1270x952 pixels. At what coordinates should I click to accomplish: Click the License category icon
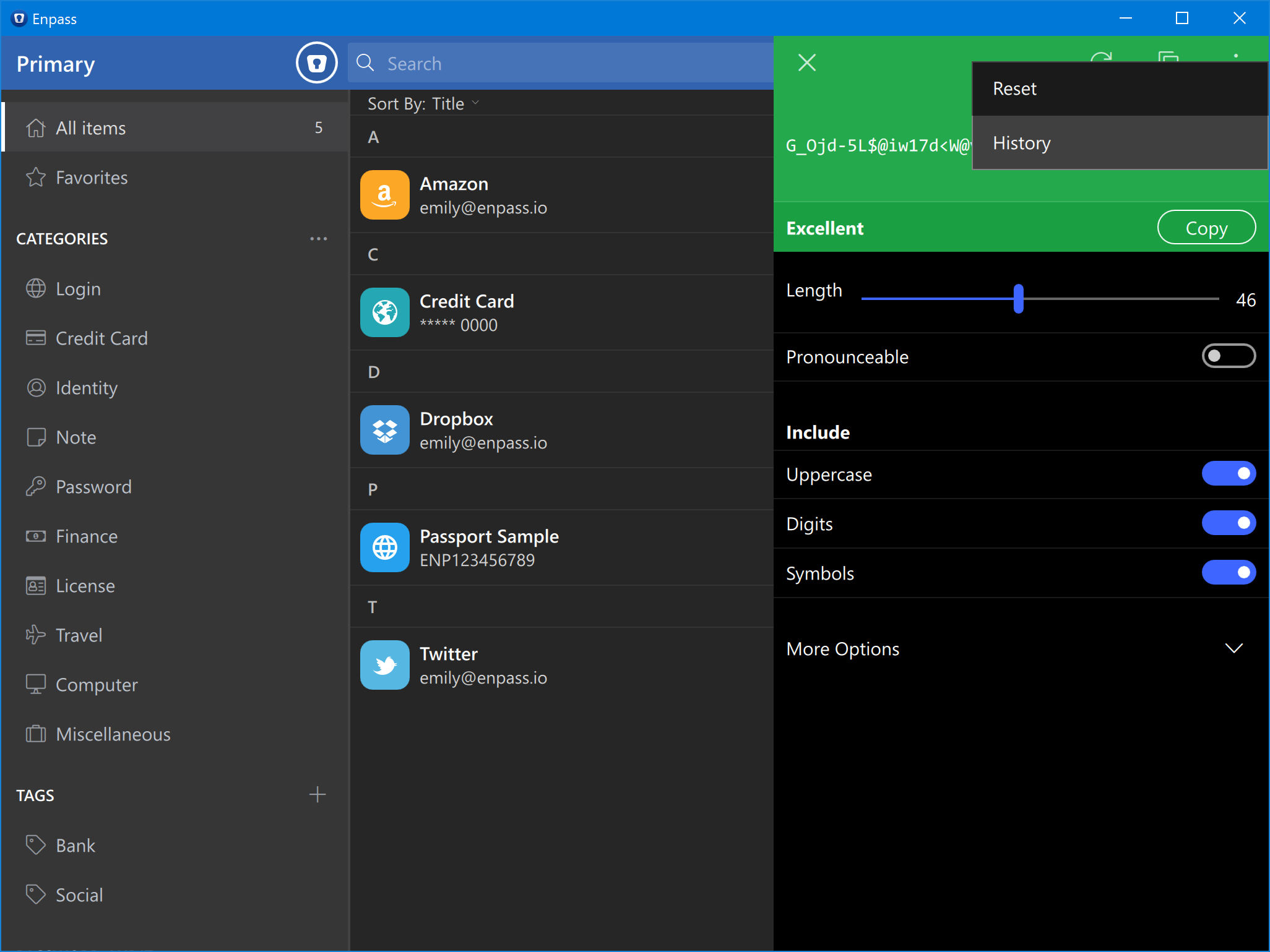tap(36, 585)
